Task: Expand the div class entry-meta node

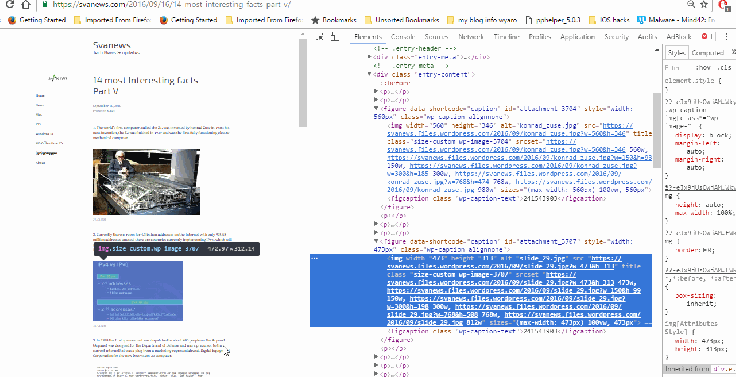Action: pos(370,57)
